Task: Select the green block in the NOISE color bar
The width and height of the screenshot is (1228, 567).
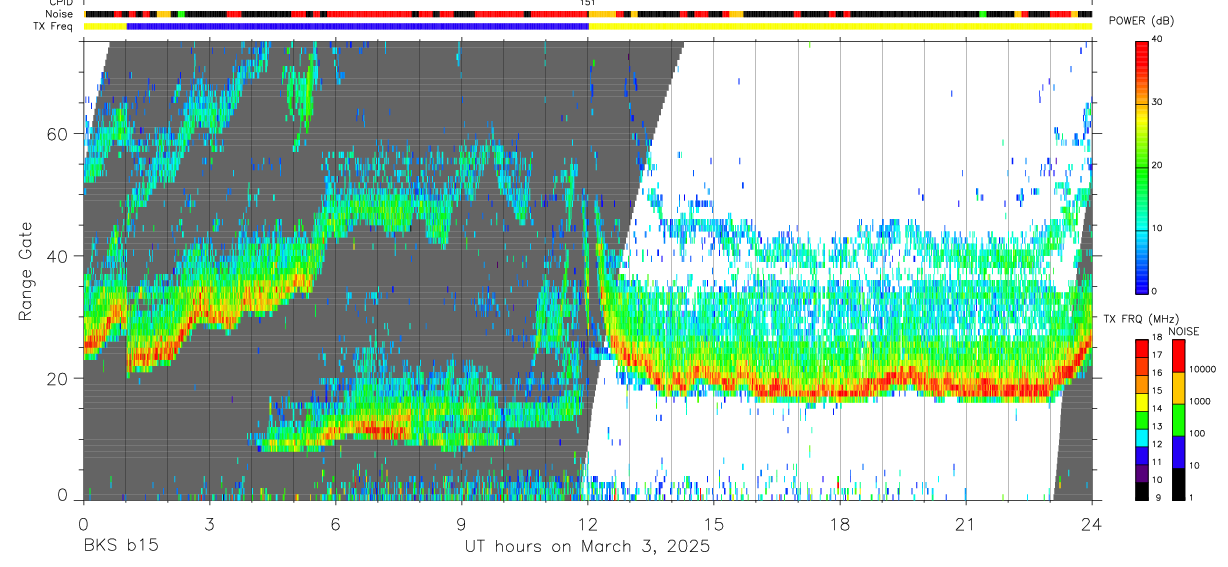Action: click(1178, 420)
